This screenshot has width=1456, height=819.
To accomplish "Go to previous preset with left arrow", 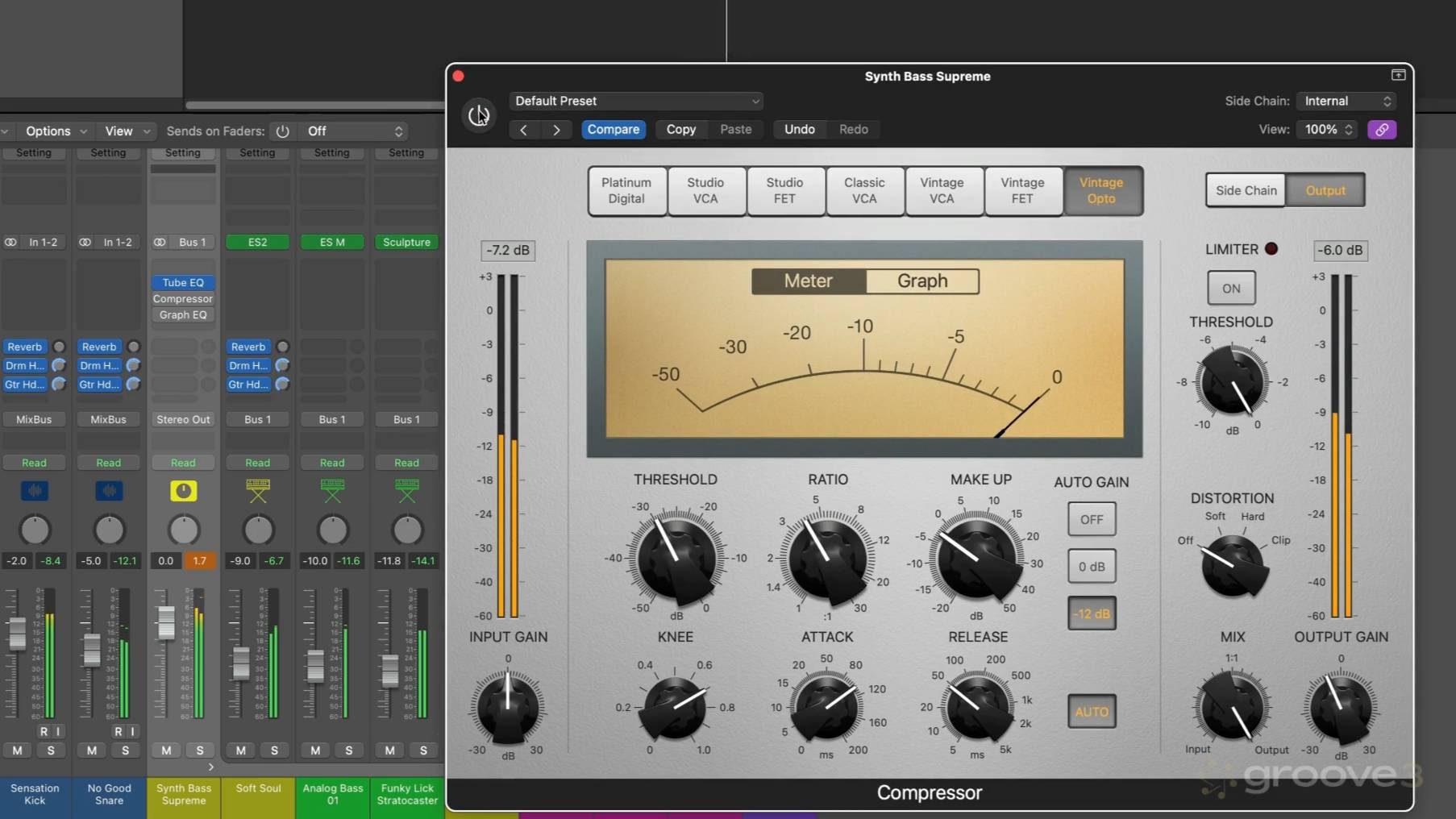I will (x=523, y=130).
